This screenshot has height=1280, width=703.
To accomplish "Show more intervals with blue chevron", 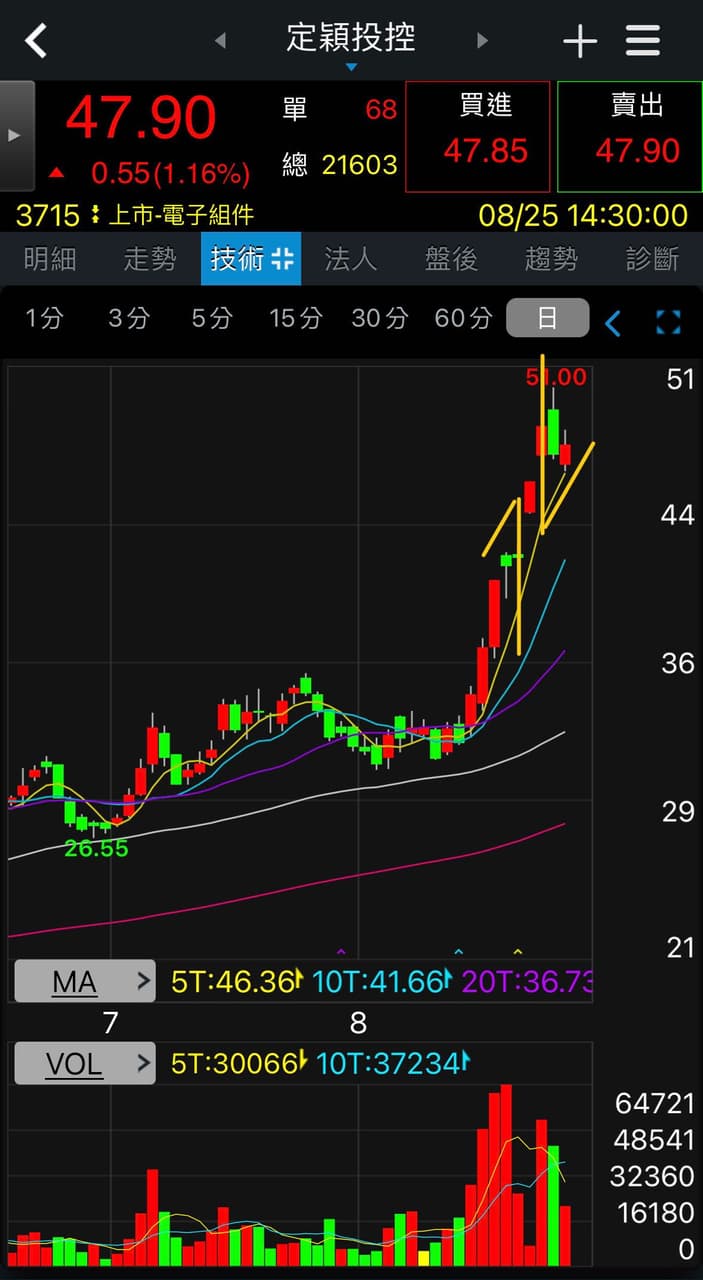I will 613,322.
